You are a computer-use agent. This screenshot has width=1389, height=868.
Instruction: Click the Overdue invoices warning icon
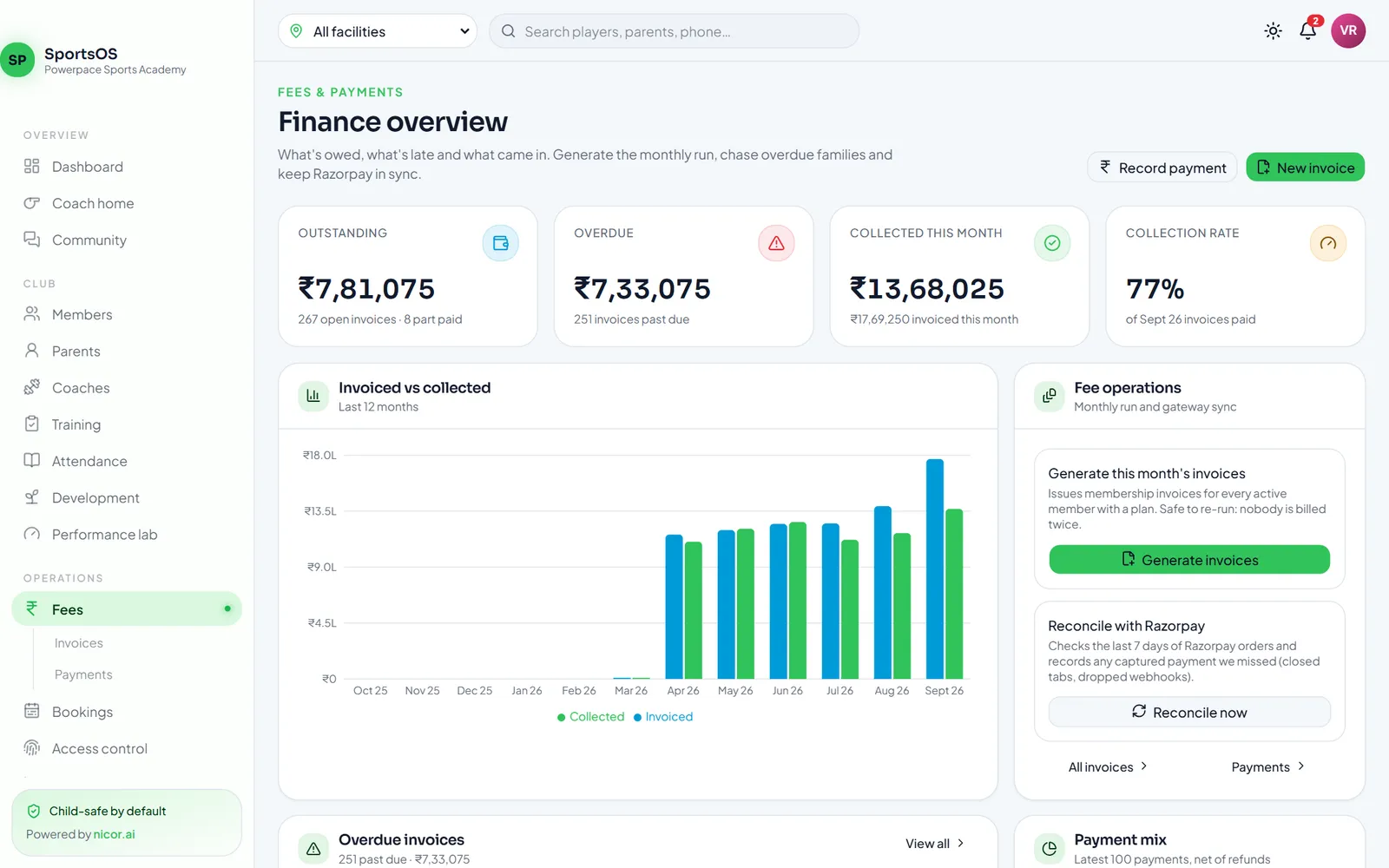[x=313, y=848]
